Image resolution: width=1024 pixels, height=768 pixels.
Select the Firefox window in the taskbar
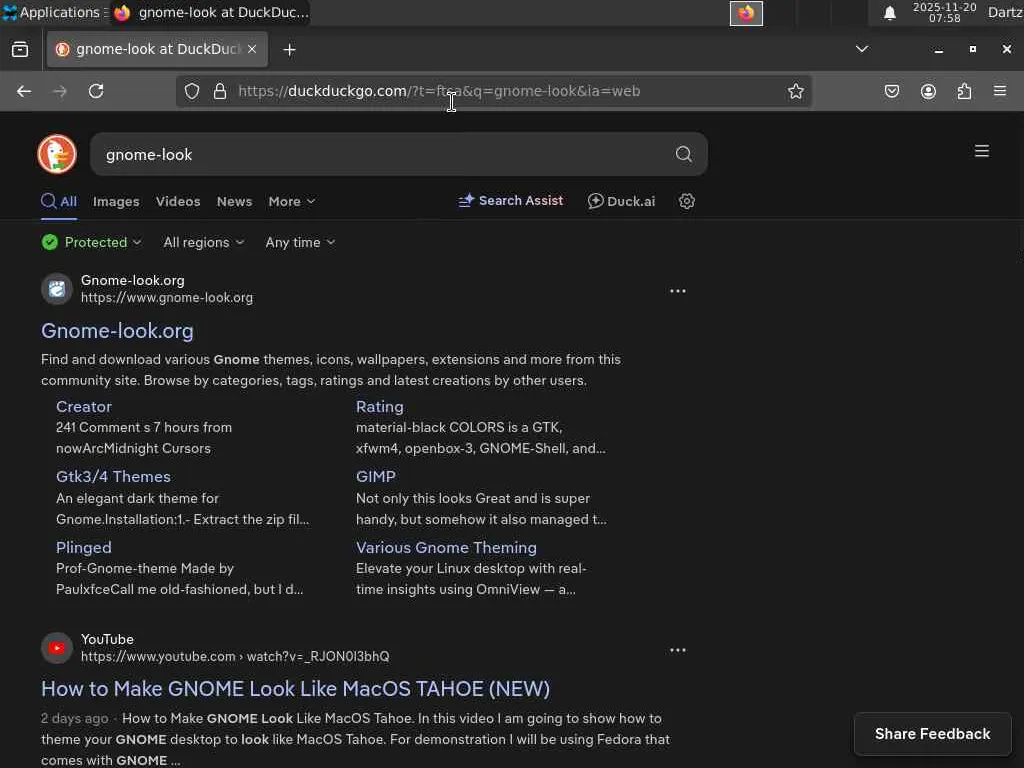point(210,12)
